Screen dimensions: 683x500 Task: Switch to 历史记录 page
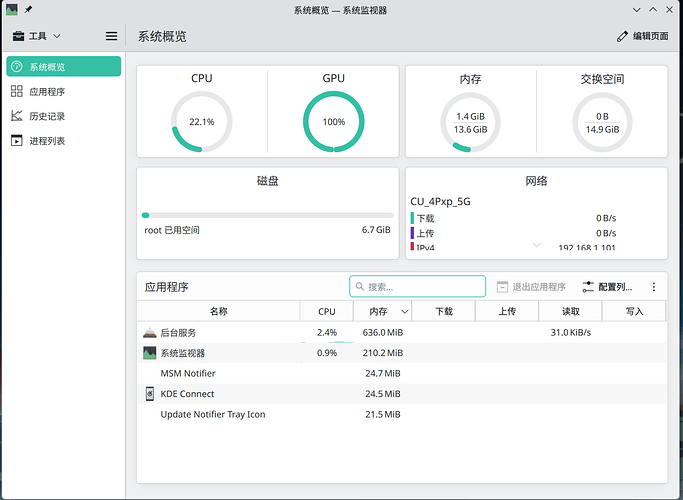click(x=63, y=116)
